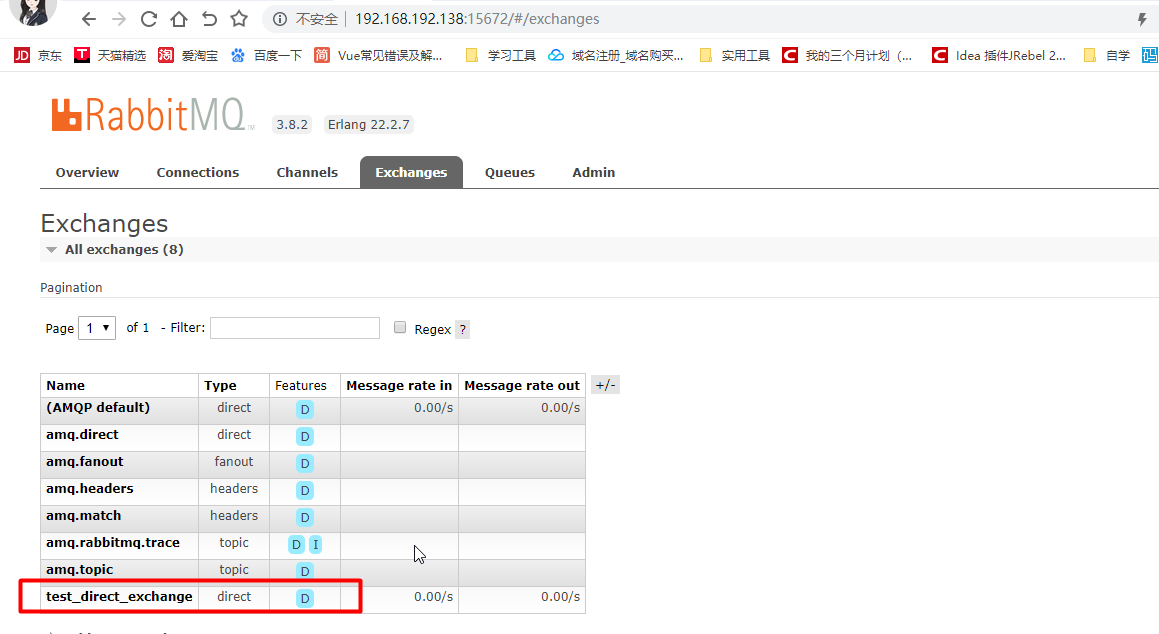The image size is (1159, 634).
Task: Click the I internal badge for amq.rabbitmq.trace
Action: pos(316,545)
